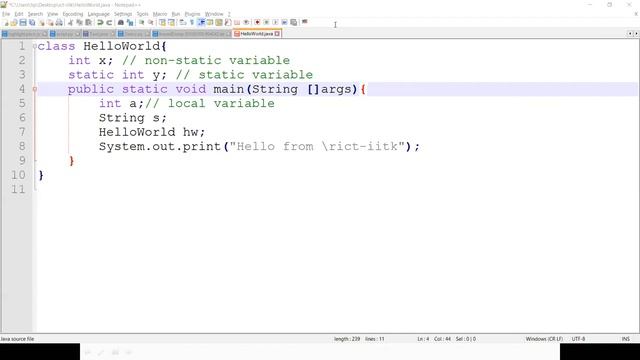
Task: Click the last icon on the toolbar
Action: pos(304,22)
